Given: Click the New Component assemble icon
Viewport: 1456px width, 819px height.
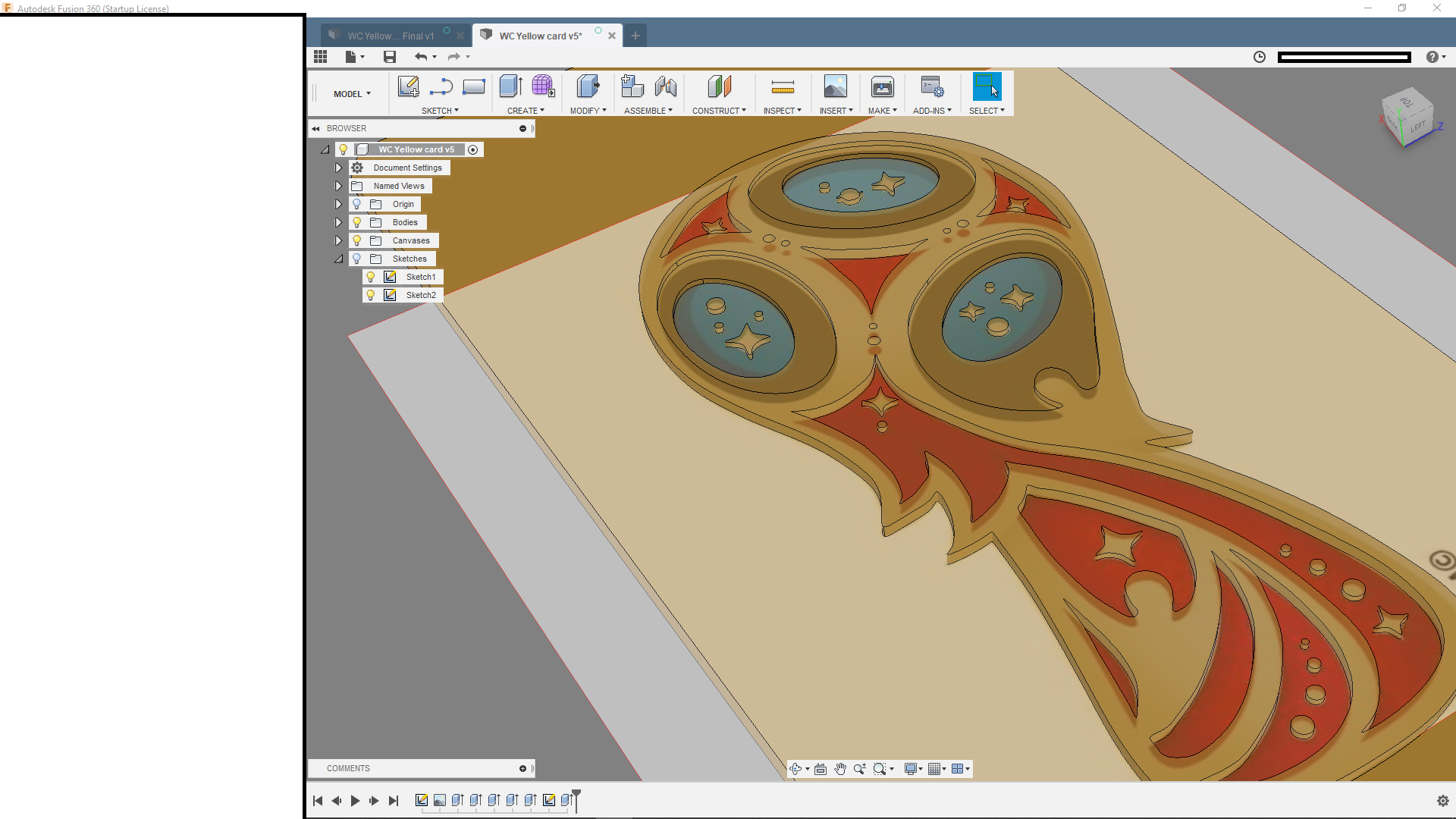Looking at the screenshot, I should [x=632, y=86].
